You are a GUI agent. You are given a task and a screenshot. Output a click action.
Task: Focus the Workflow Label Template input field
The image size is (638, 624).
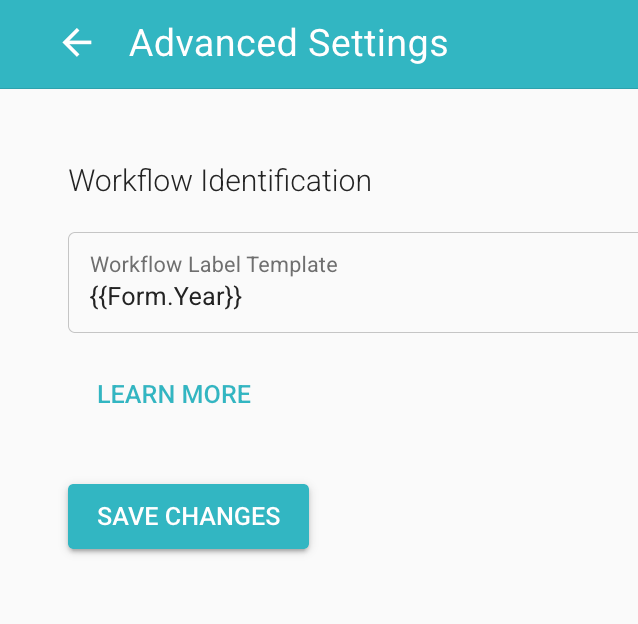click(353, 282)
